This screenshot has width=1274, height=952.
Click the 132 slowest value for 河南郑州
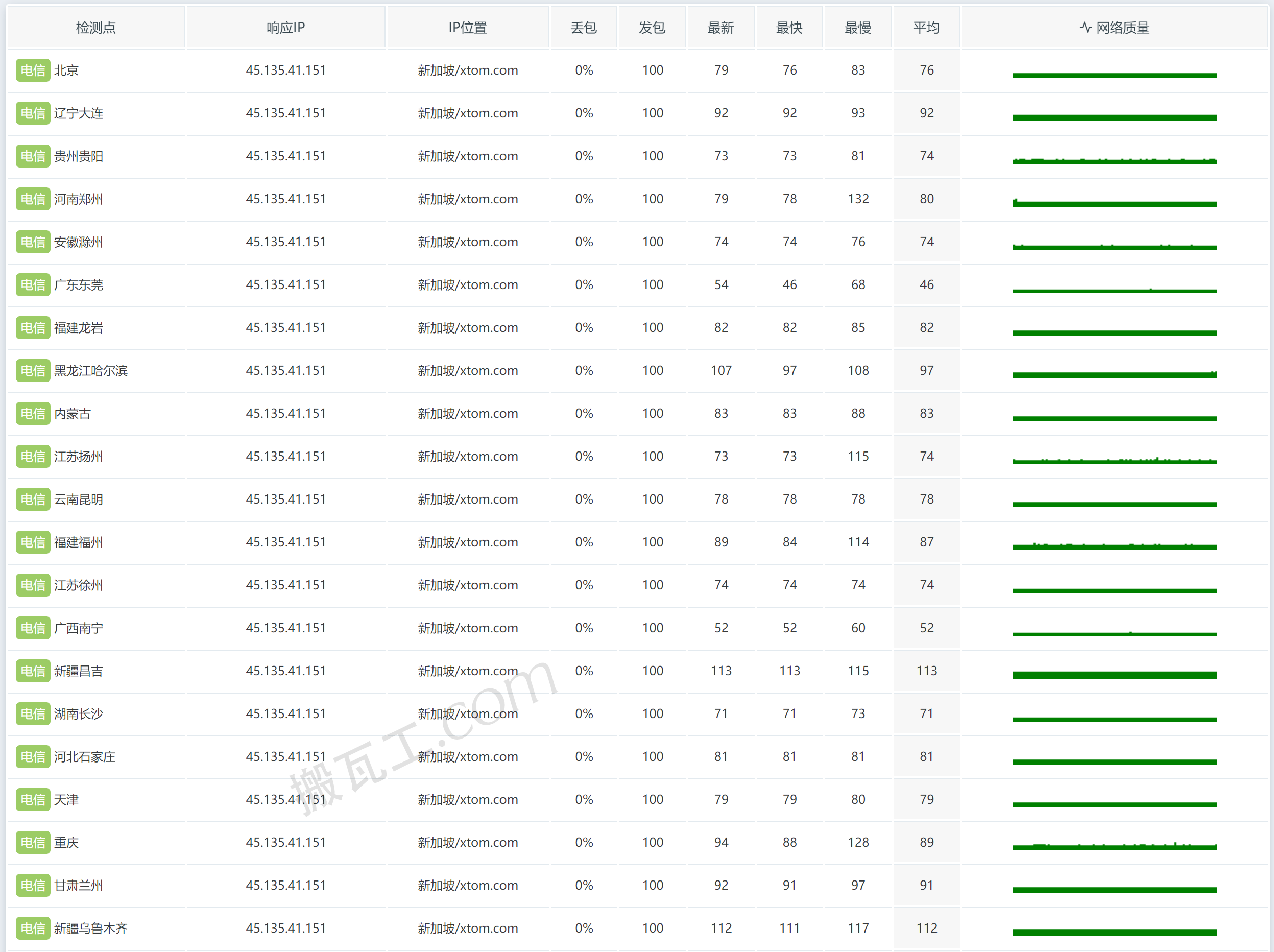point(858,199)
